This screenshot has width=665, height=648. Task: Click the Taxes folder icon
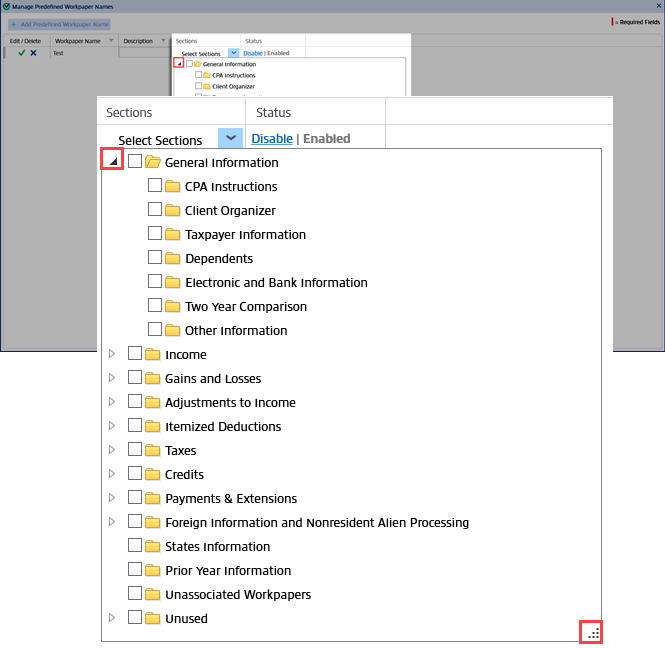point(153,451)
